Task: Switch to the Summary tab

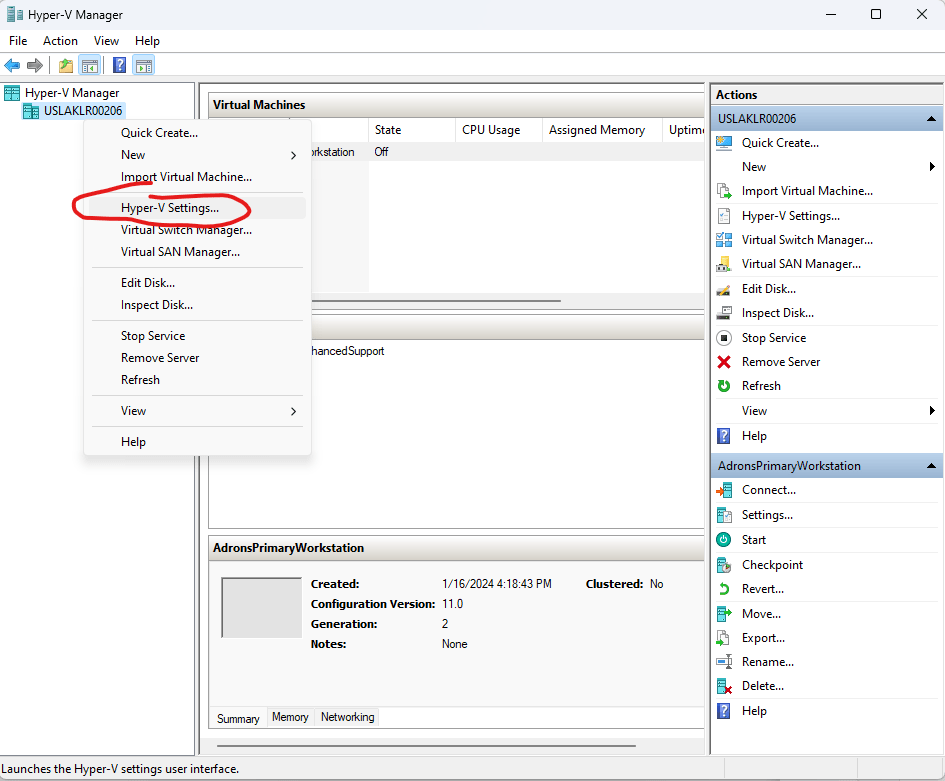Action: 238,718
